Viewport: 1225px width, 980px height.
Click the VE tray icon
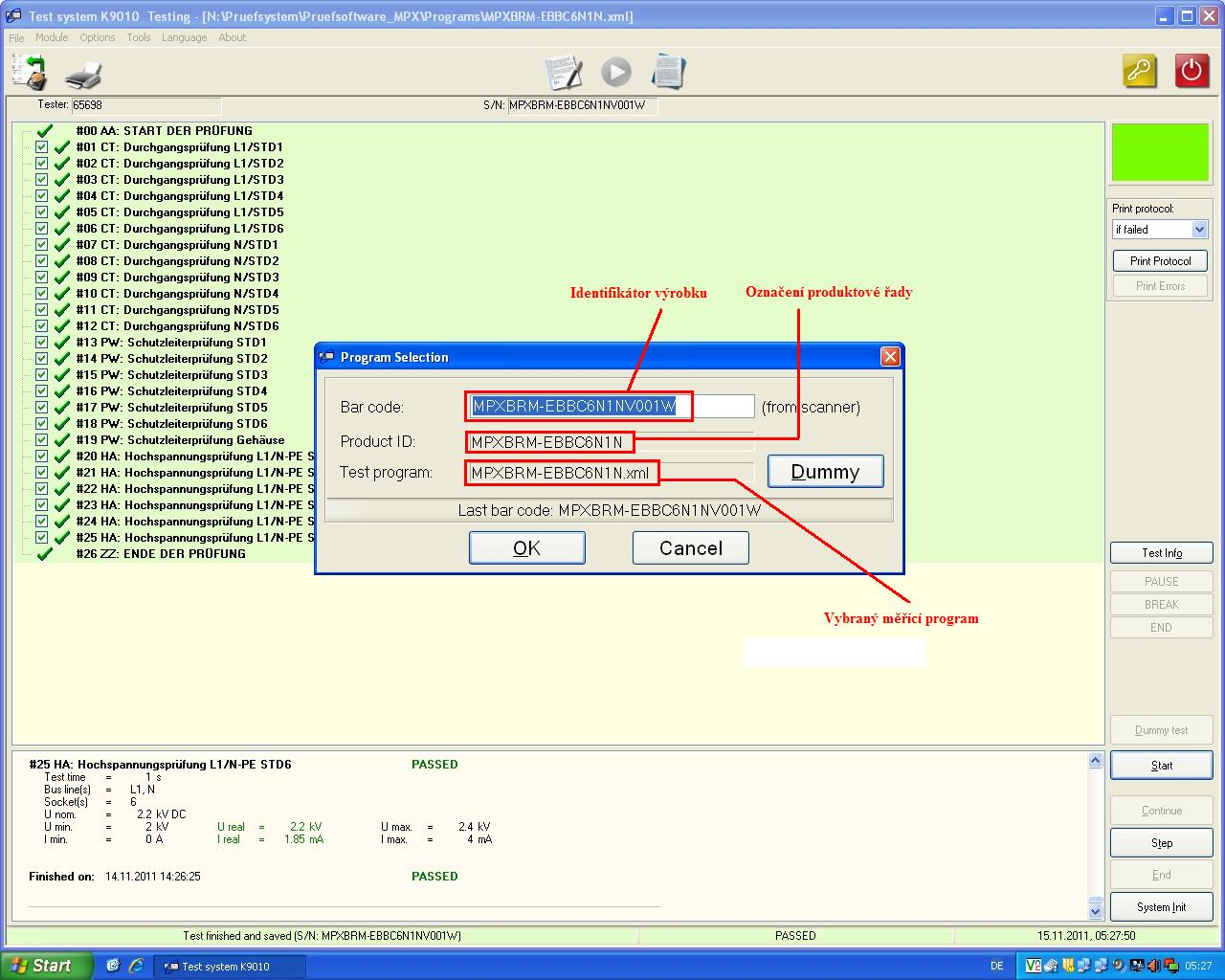(x=1033, y=967)
